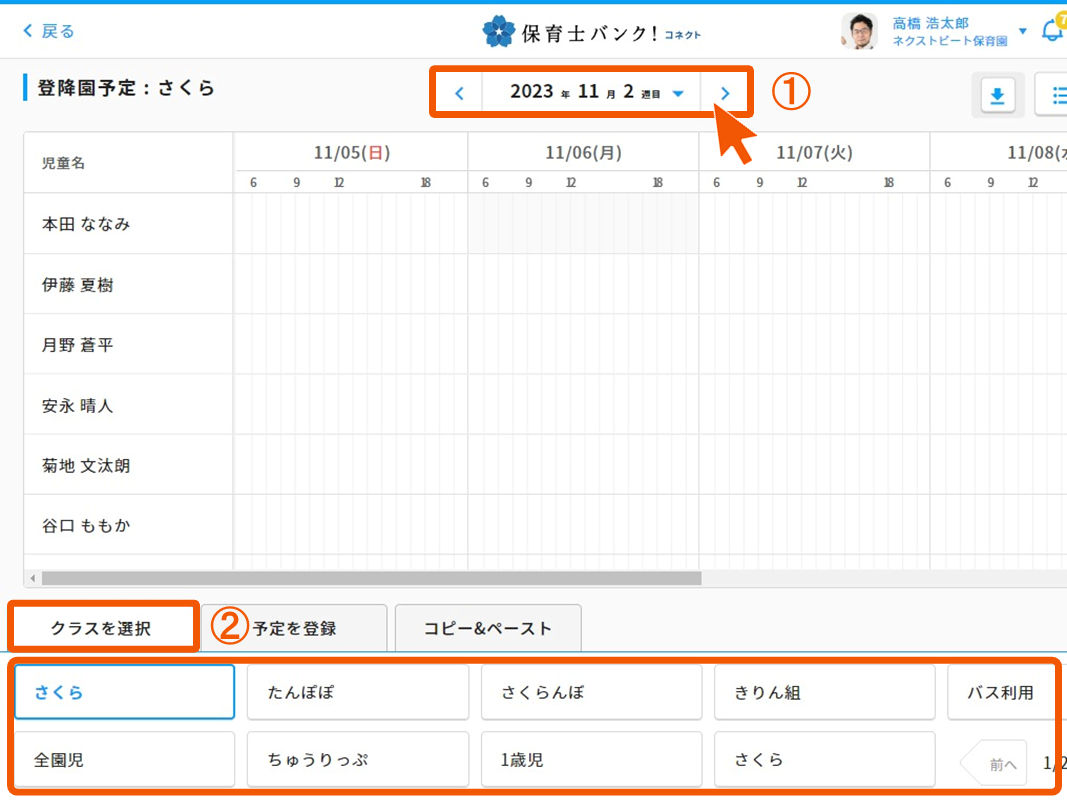Screen dimensions: 1067x800
Task: Click child name 本田 ななみ
Action: [x=86, y=224]
